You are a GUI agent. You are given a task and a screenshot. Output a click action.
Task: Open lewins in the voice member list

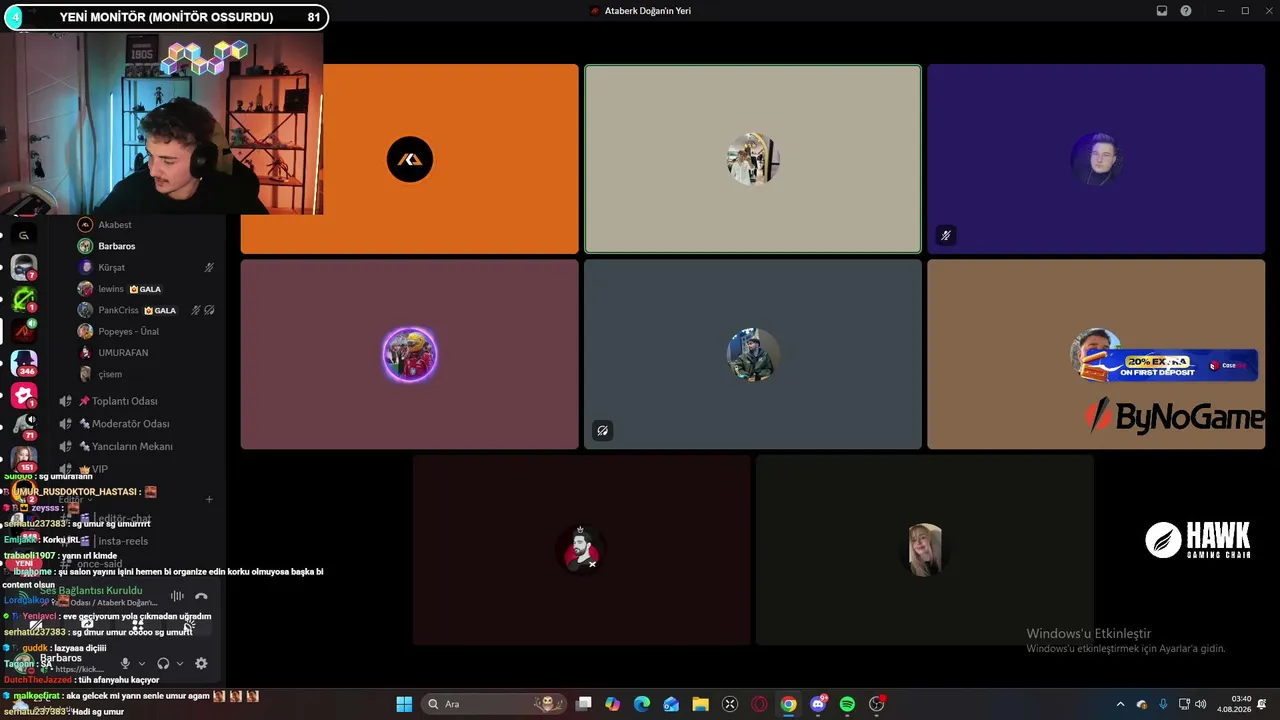[x=147, y=289]
